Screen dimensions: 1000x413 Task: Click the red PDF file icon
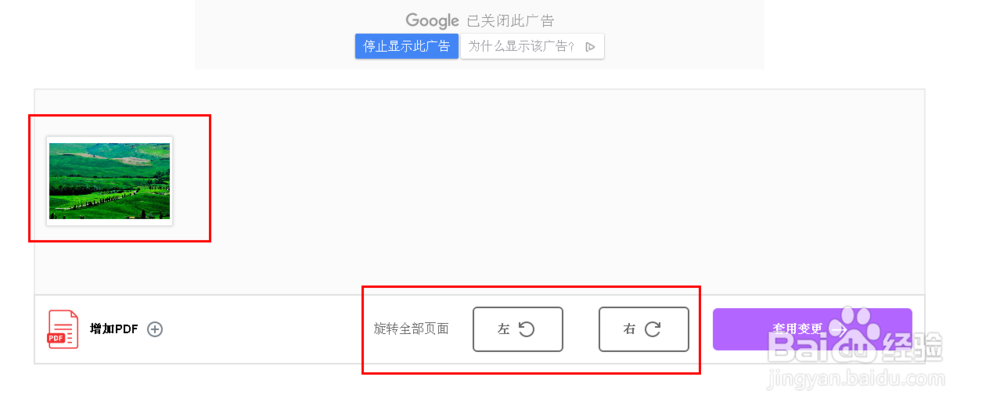tap(63, 329)
